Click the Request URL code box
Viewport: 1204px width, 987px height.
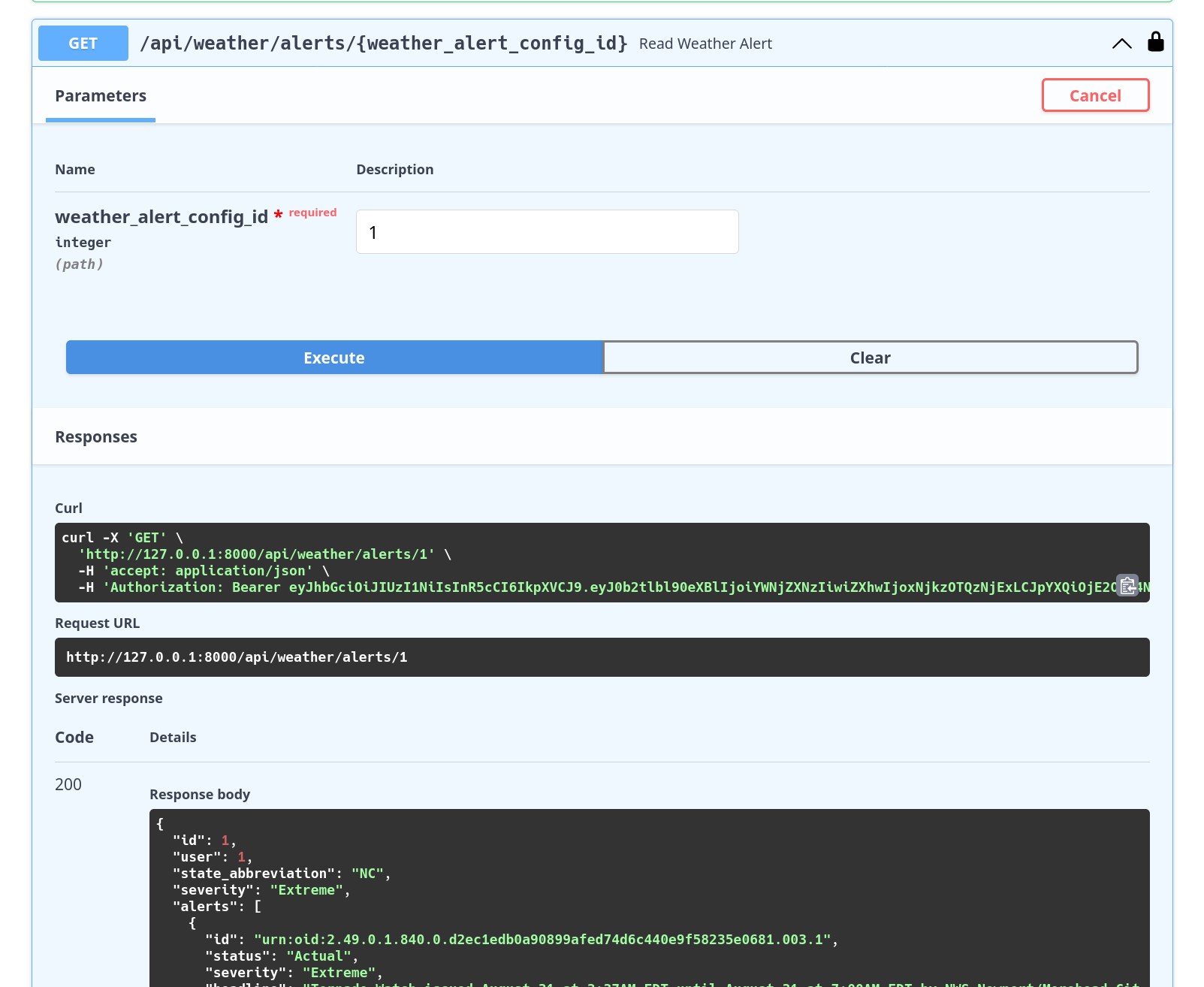coord(602,657)
